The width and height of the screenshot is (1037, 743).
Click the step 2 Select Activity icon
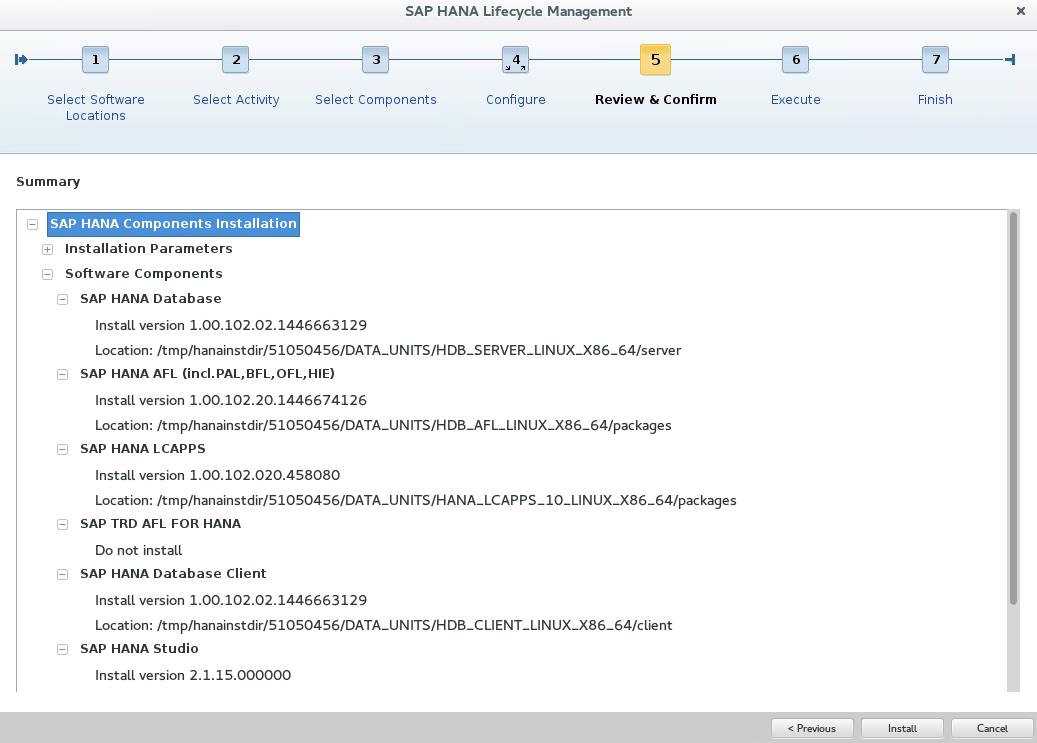point(235,59)
